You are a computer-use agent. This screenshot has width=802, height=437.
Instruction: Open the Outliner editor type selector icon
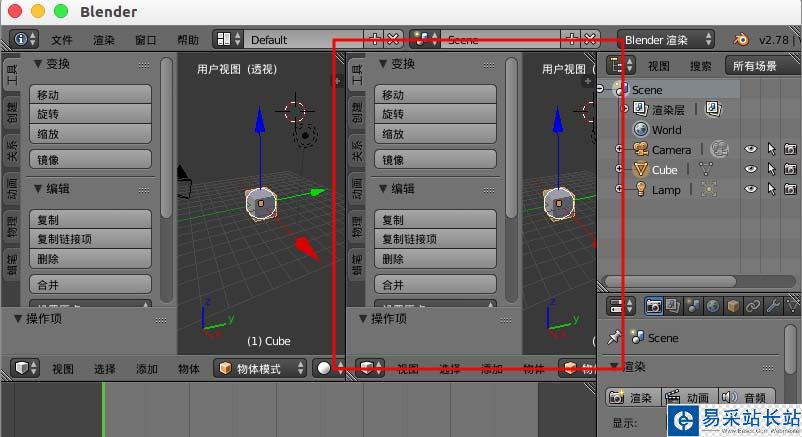point(620,65)
